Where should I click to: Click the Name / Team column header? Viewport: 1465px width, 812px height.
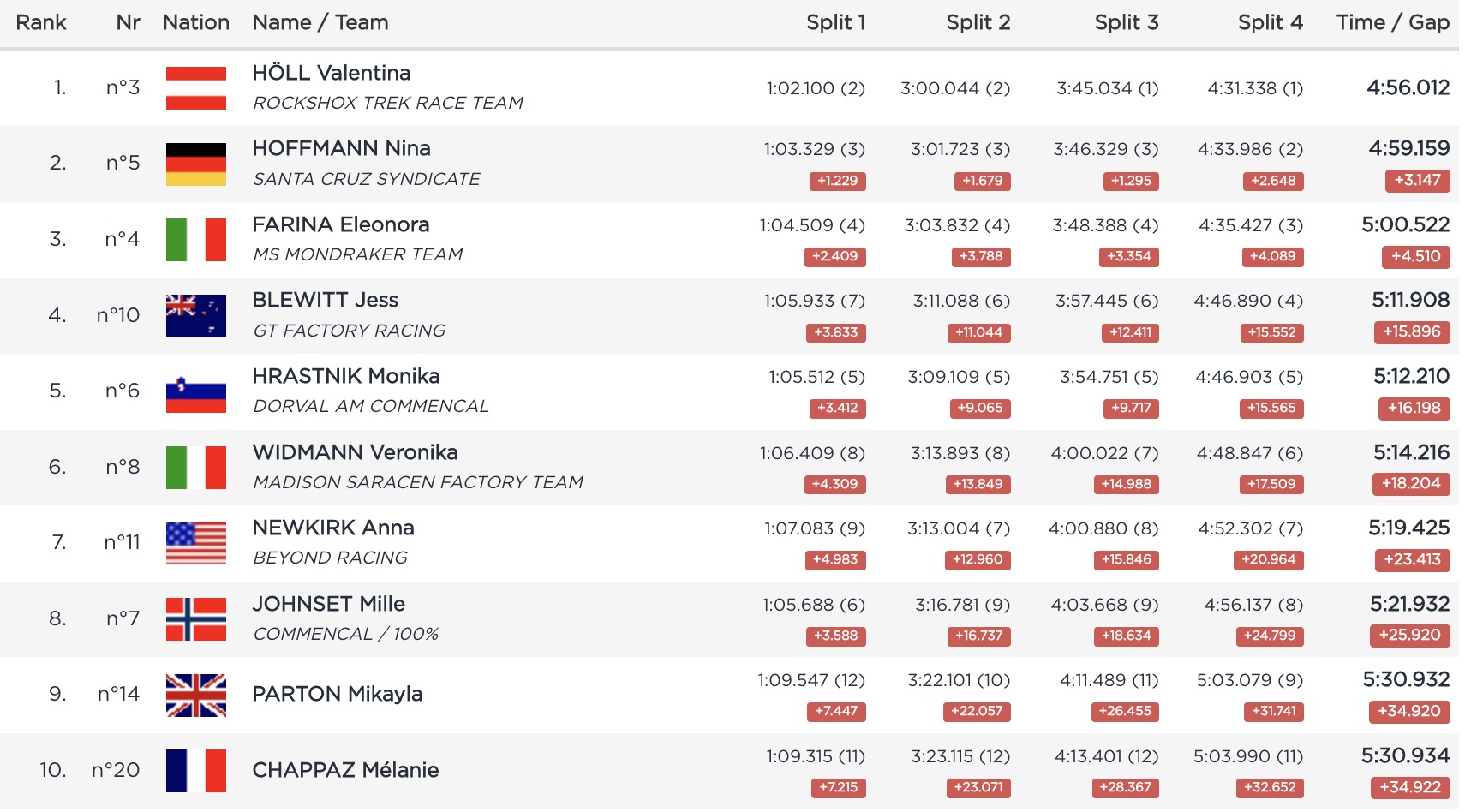320,22
